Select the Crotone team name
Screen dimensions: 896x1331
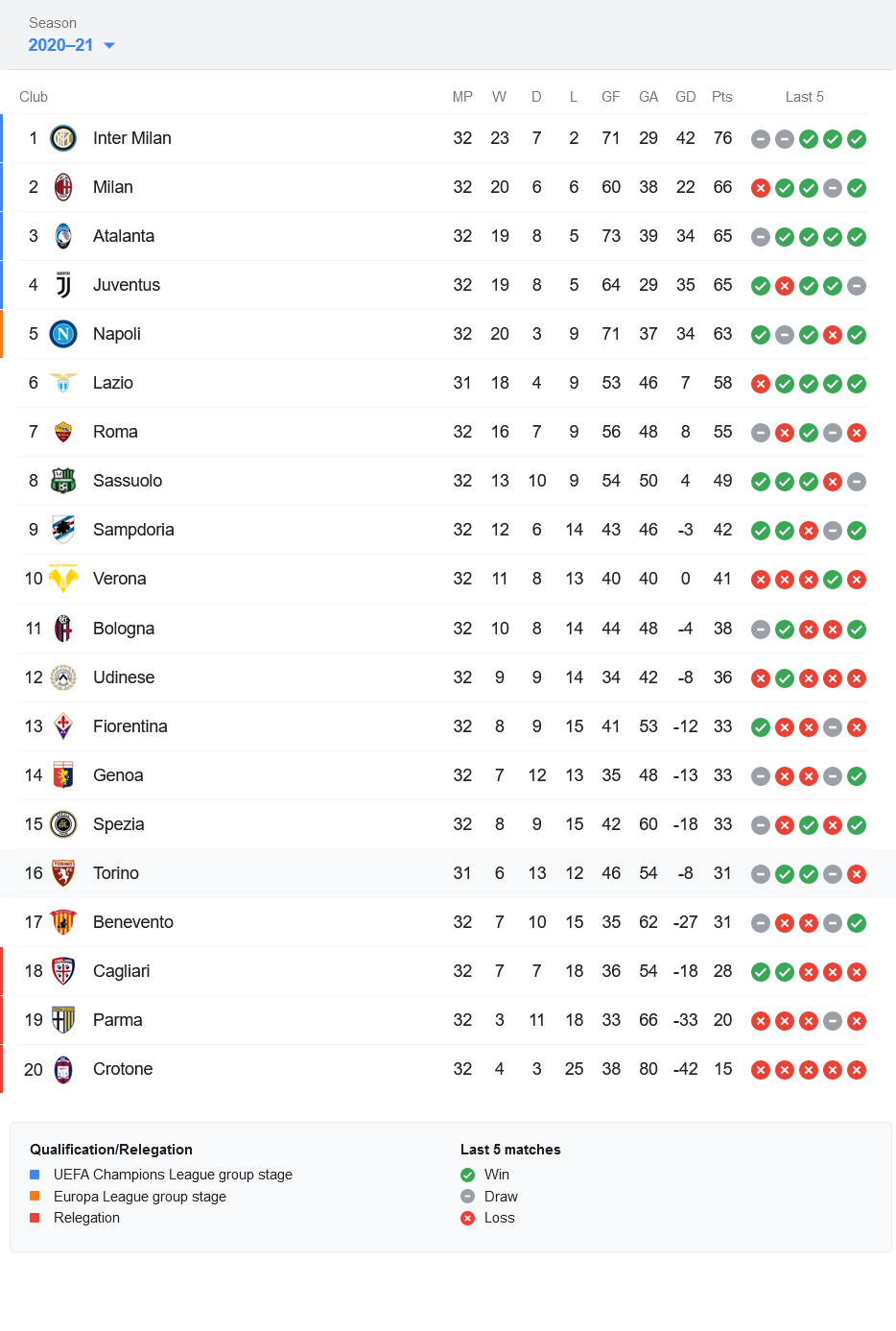[123, 1069]
